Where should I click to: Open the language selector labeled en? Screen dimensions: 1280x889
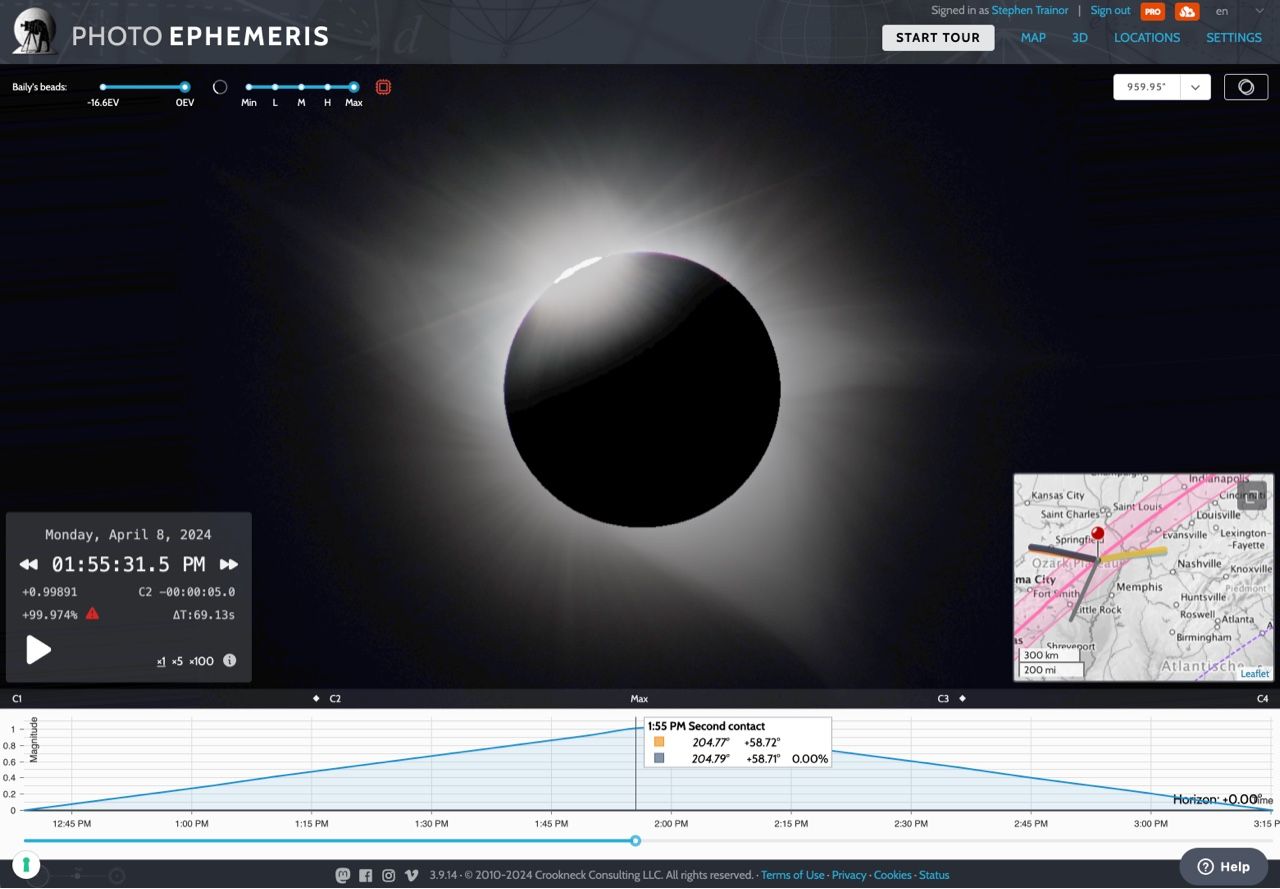(1222, 11)
